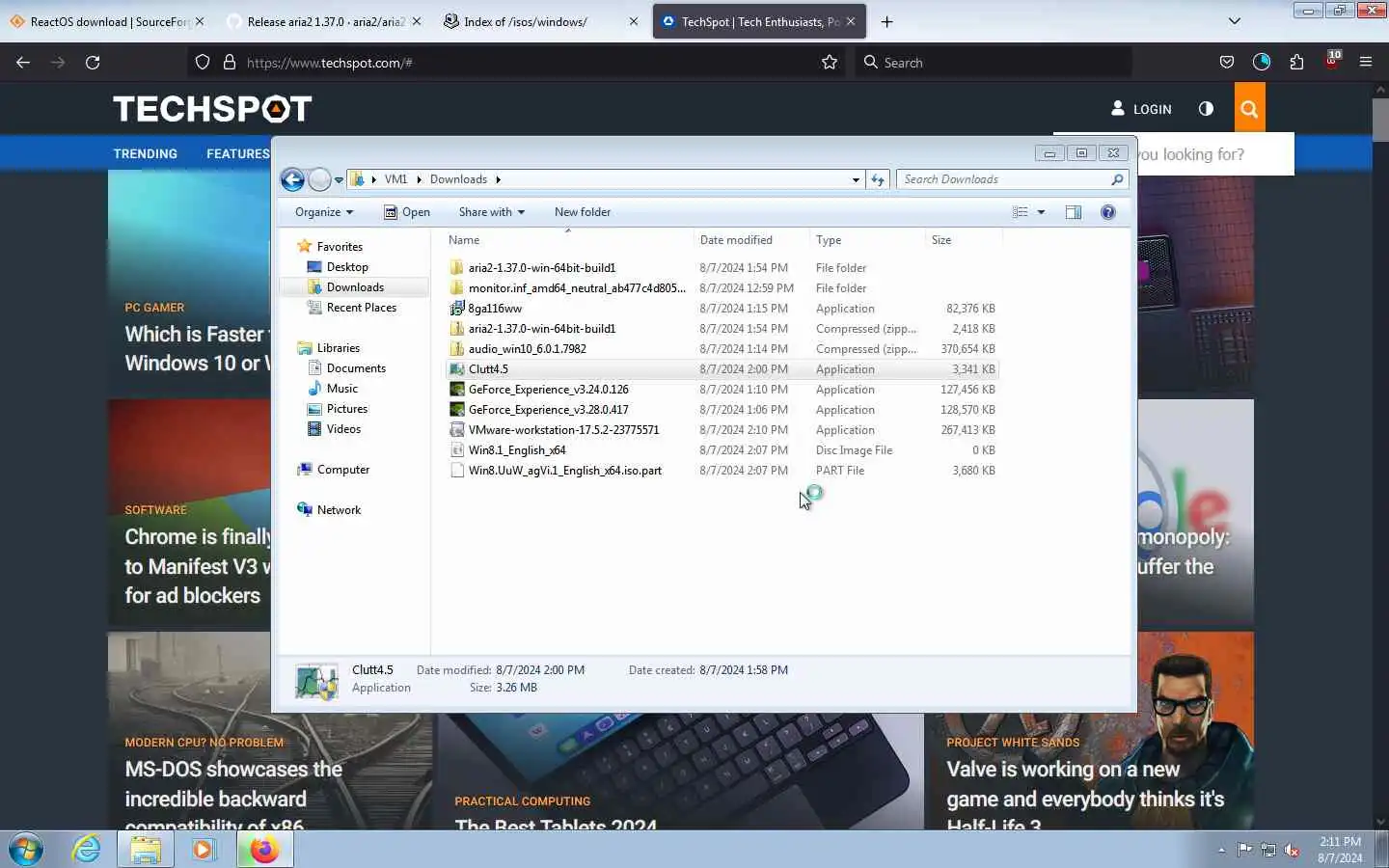The height and width of the screenshot is (868, 1389).
Task: Open the Windows Start button
Action: [x=26, y=850]
